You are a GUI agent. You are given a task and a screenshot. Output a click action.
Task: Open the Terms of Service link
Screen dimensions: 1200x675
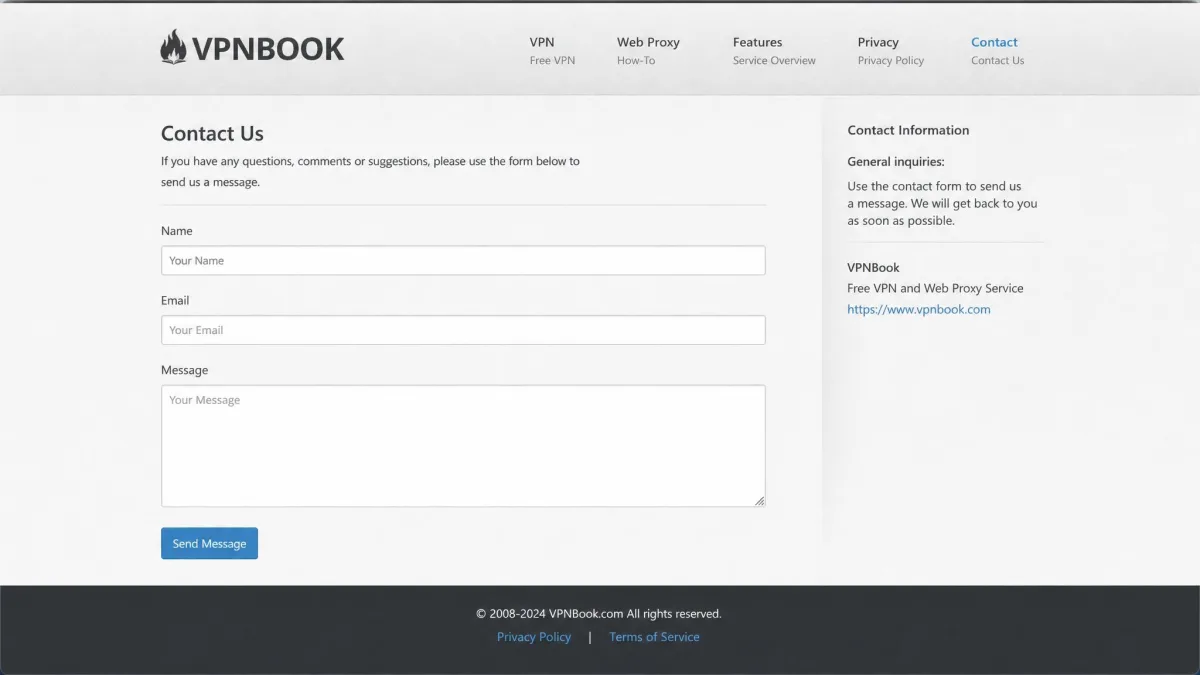coord(654,637)
